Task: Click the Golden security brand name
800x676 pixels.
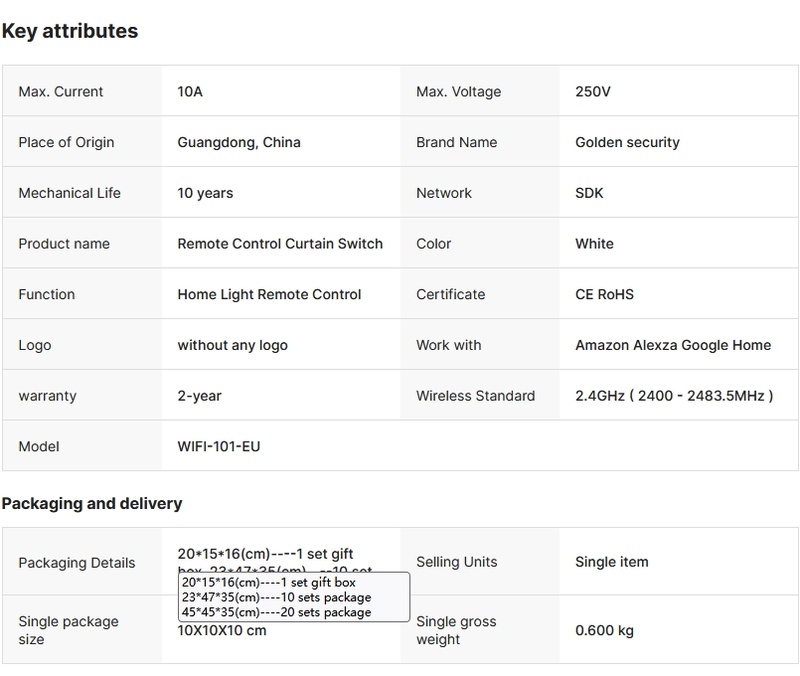Action: [x=627, y=142]
